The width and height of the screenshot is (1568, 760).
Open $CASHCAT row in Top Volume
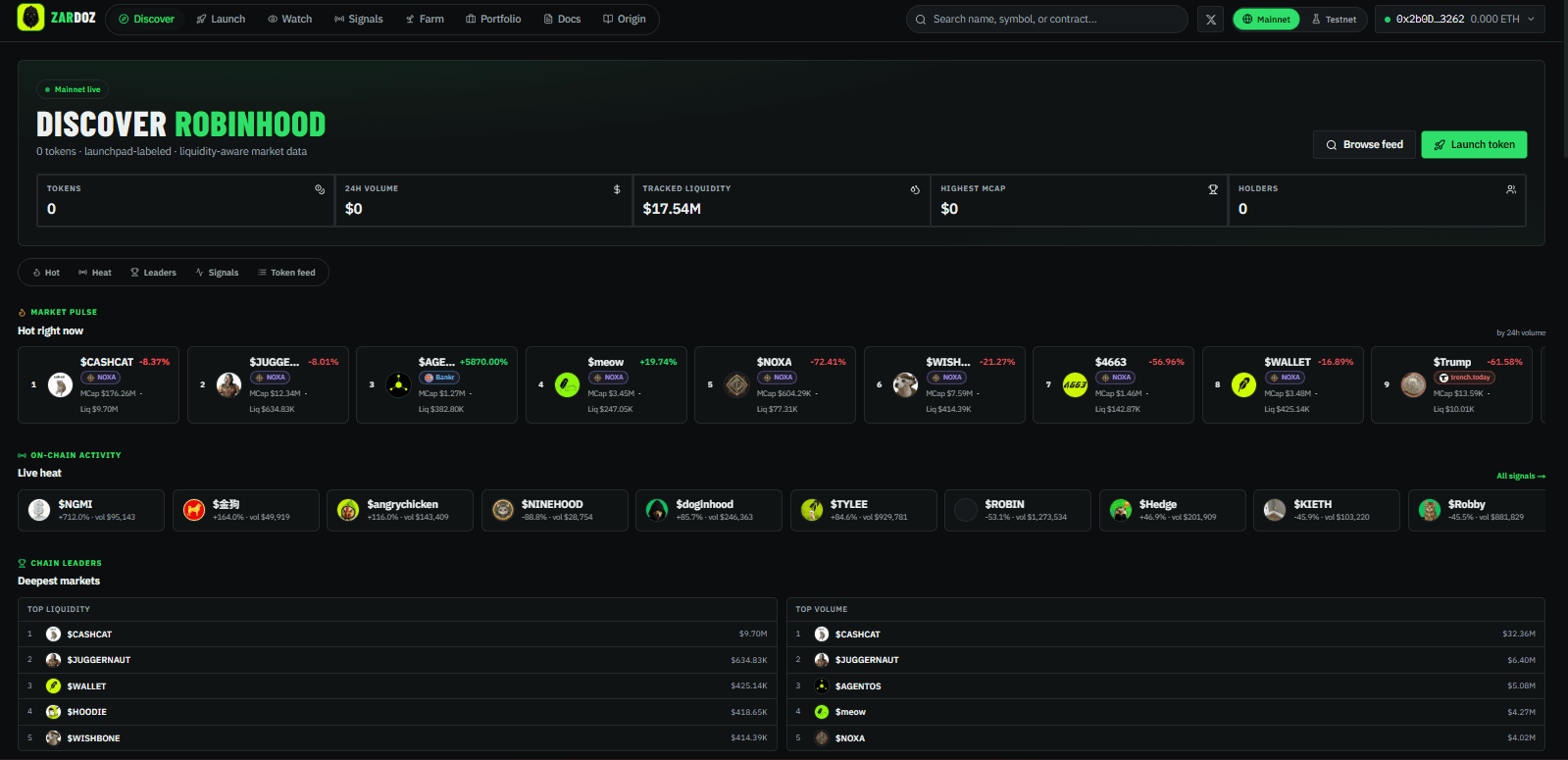(x=1166, y=634)
